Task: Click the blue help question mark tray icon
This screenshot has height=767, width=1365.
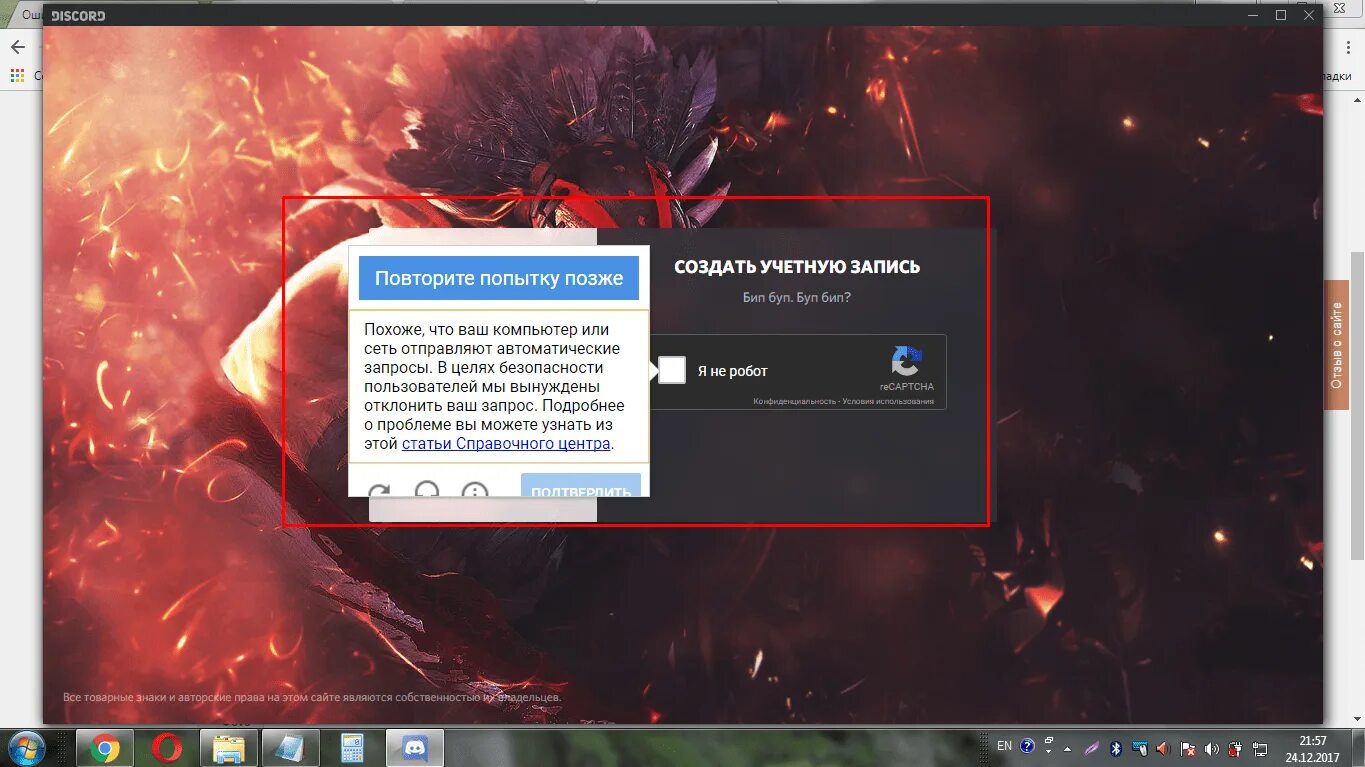Action: click(1027, 746)
